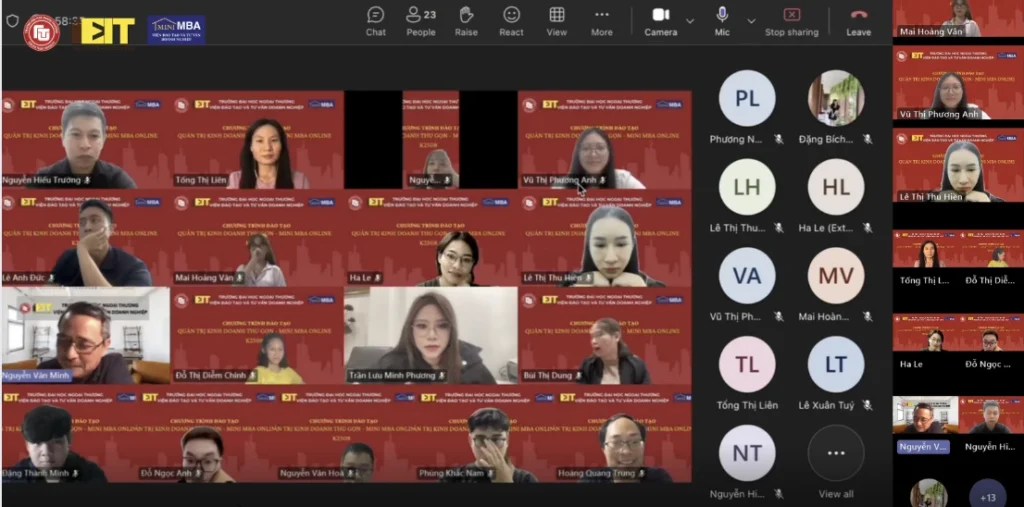Click the NT participant avatar
This screenshot has width=1024, height=507.
747,453
